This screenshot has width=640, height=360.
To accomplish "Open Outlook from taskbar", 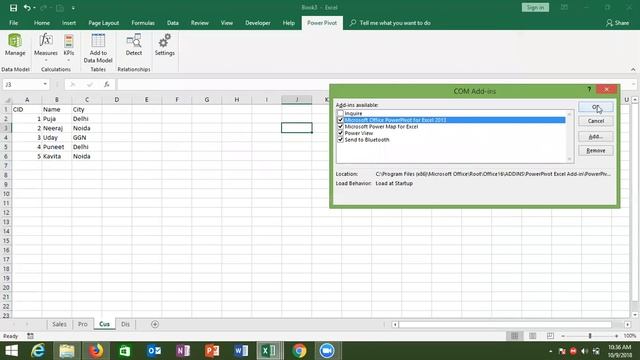I will click(154, 351).
